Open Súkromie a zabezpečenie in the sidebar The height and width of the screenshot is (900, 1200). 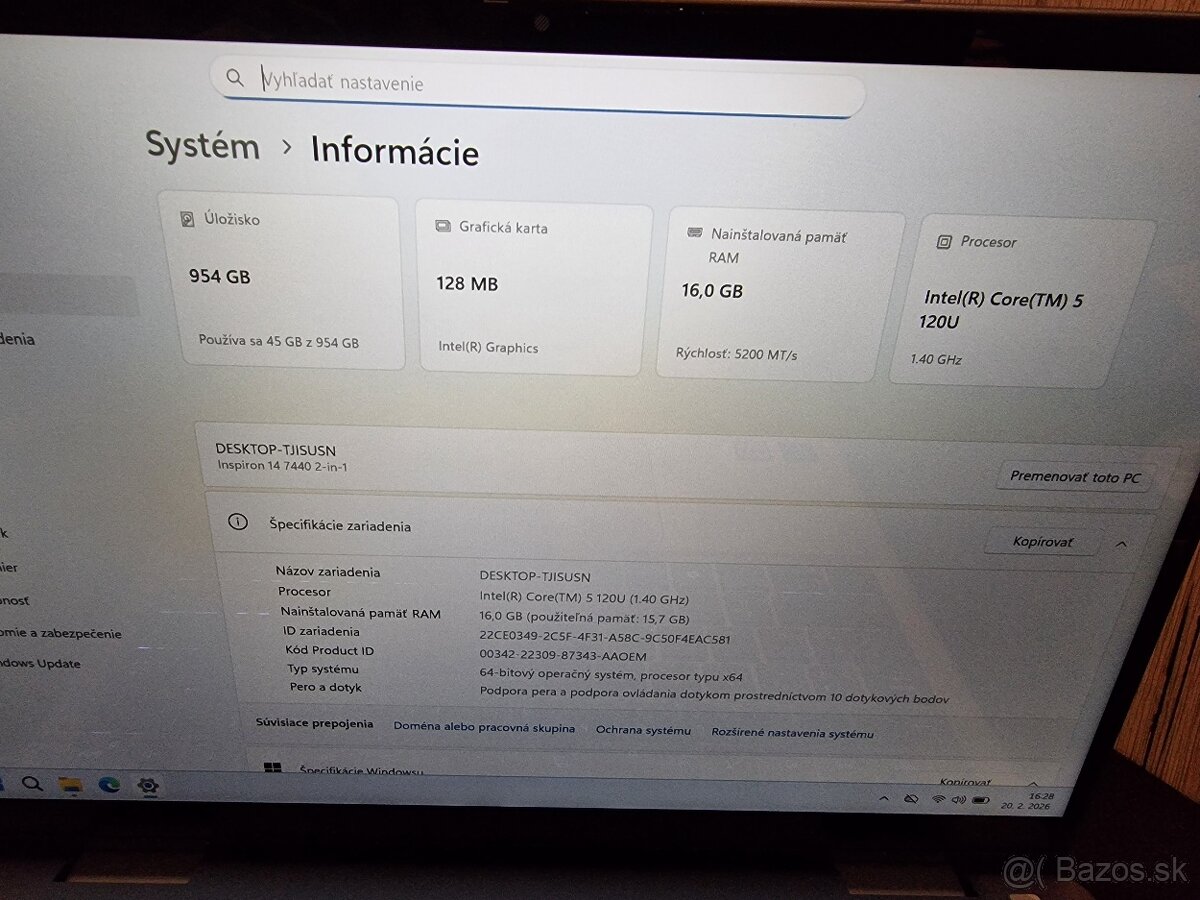(60, 632)
